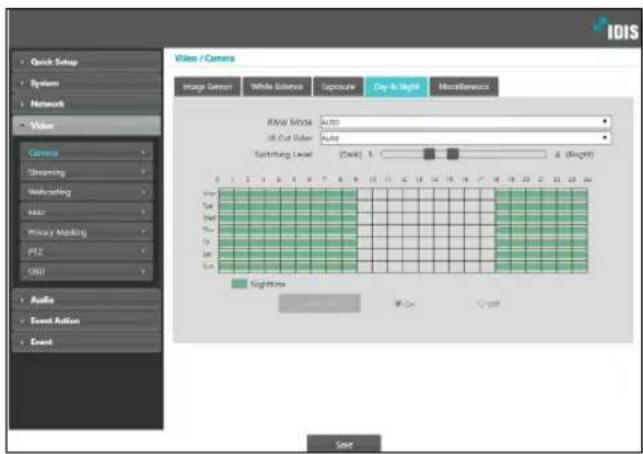Image resolution: width=643 pixels, height=454 pixels.
Task: Open the Streaming submenu item
Action: click(87, 172)
